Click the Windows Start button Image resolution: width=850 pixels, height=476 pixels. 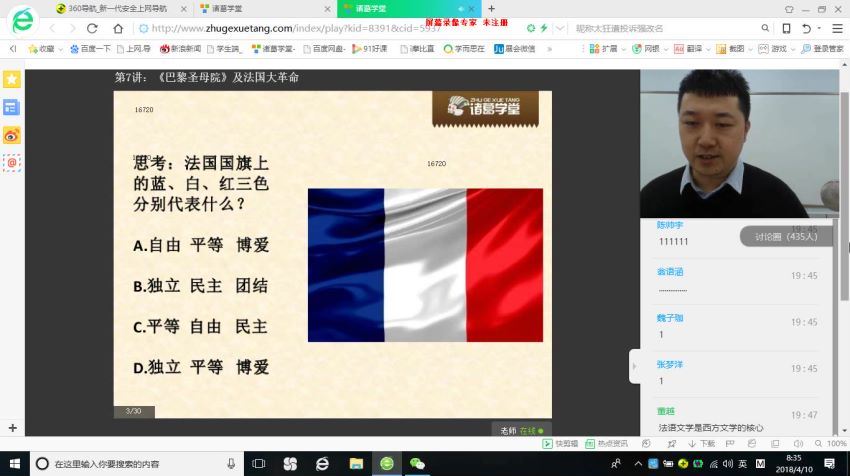(x=15, y=464)
